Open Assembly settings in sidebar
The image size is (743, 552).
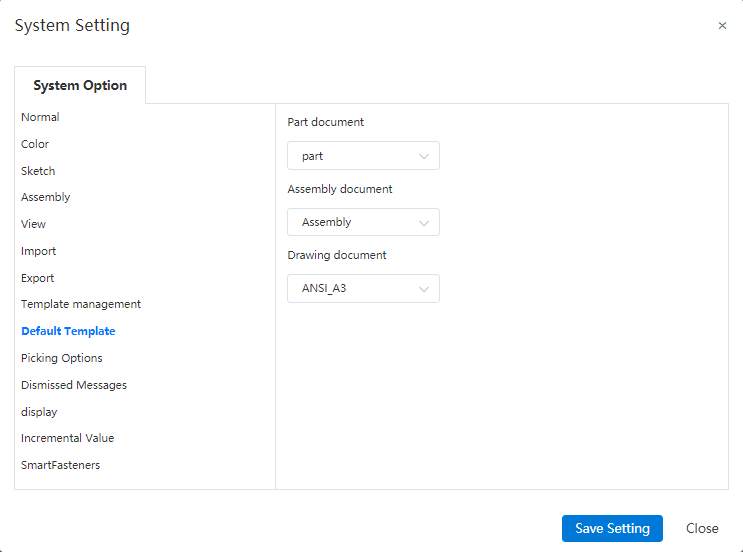pyautogui.click(x=45, y=197)
